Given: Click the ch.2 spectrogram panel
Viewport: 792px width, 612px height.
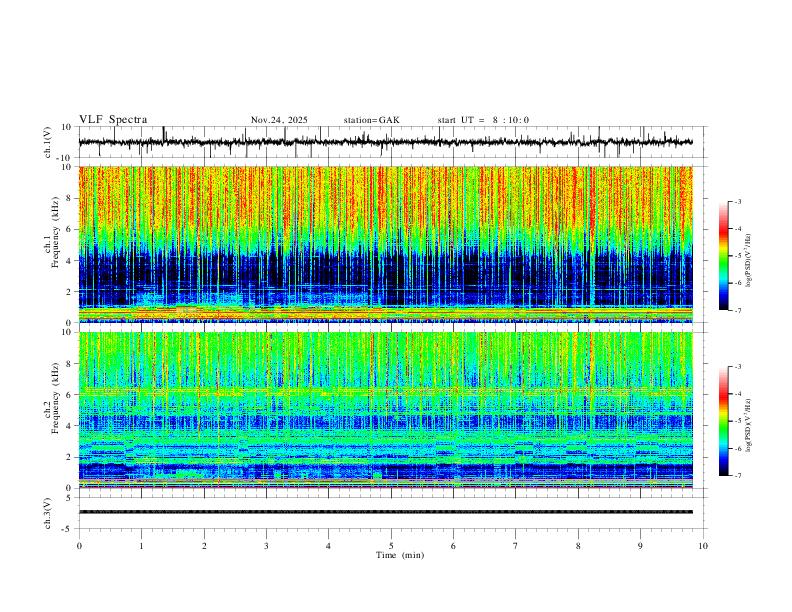Looking at the screenshot, I should click(x=386, y=410).
